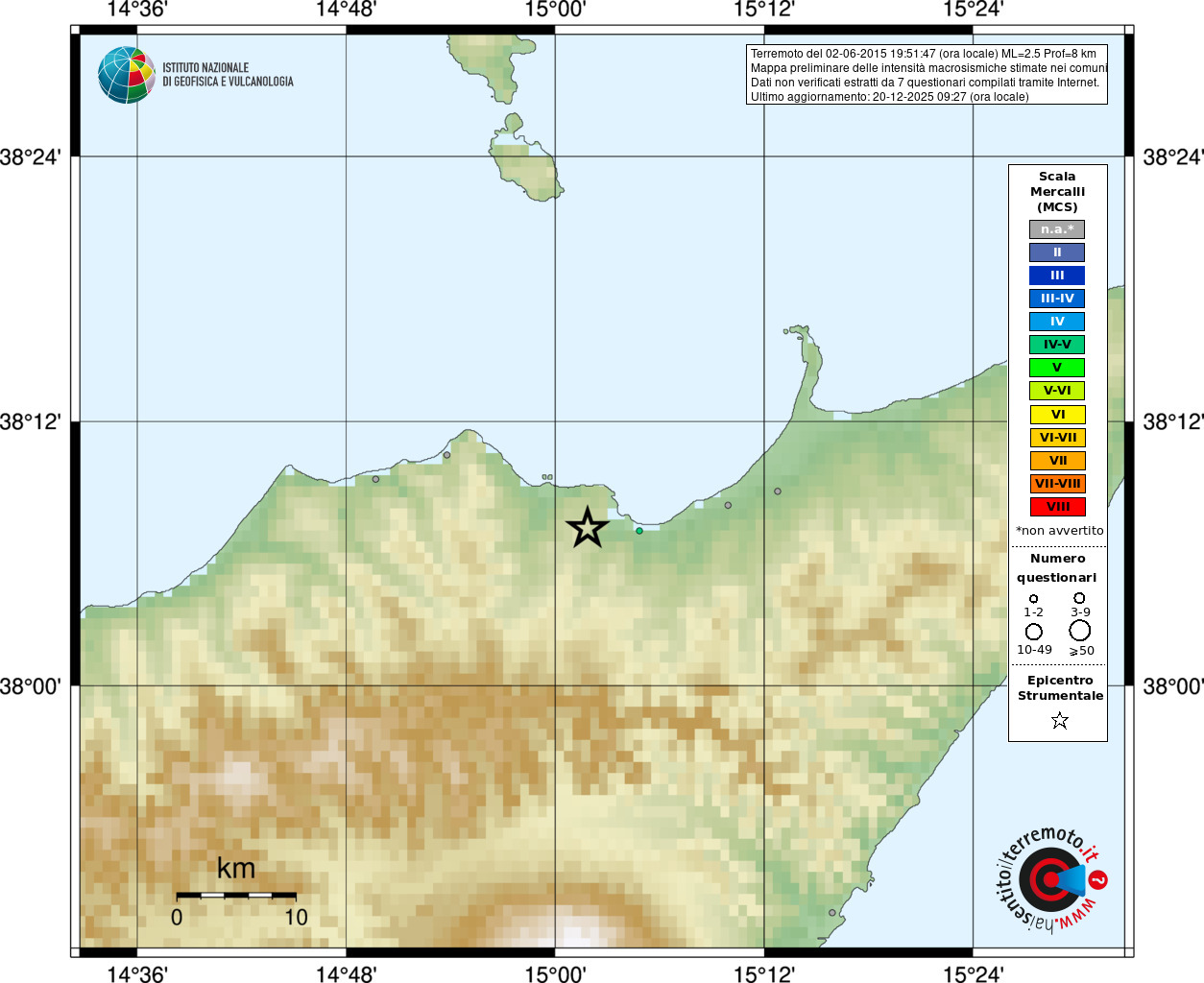
Task: Select the VII orange legend swatch
Action: pos(1057,461)
